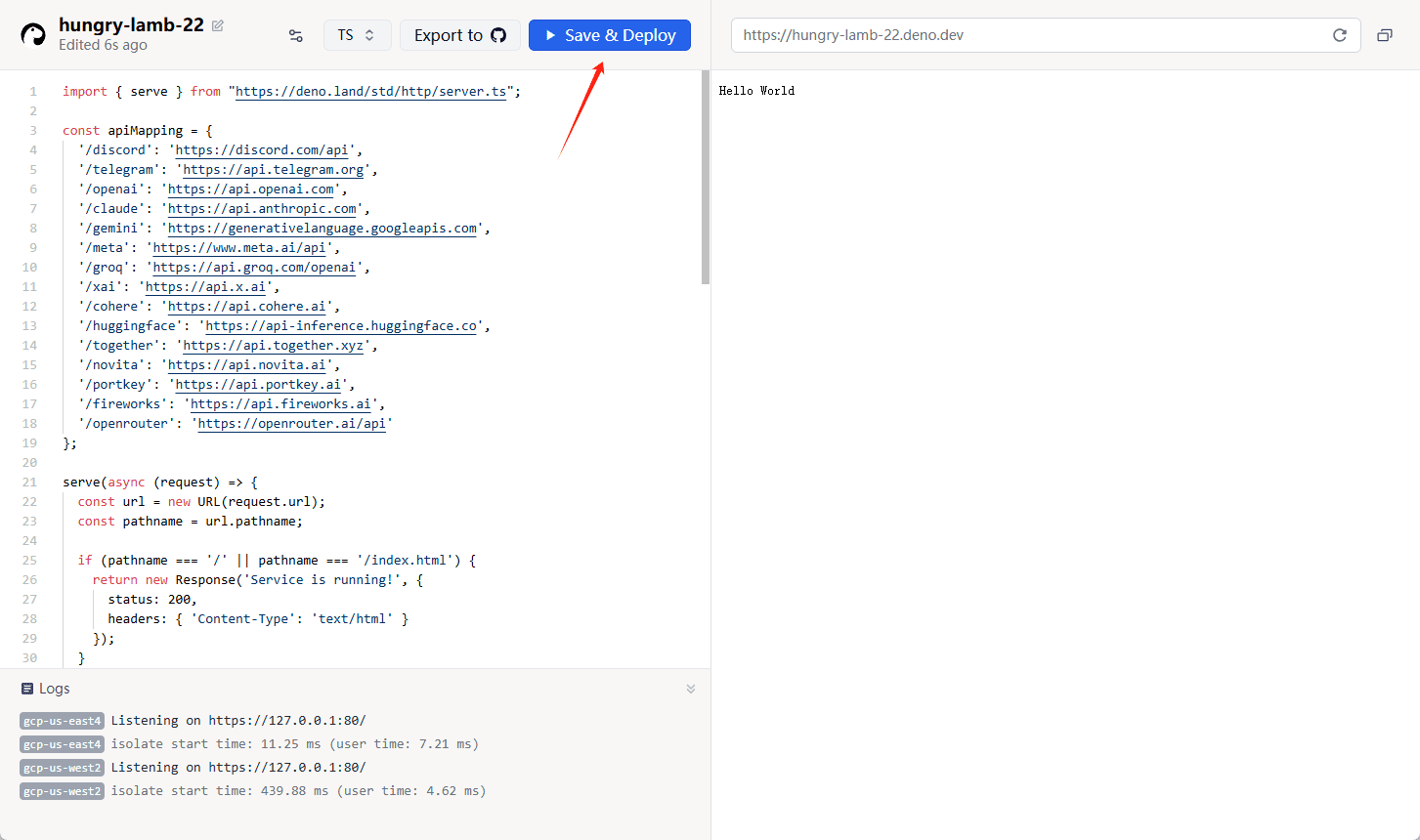Open the api.x.ai link
The height and width of the screenshot is (840, 1420).
(205, 286)
